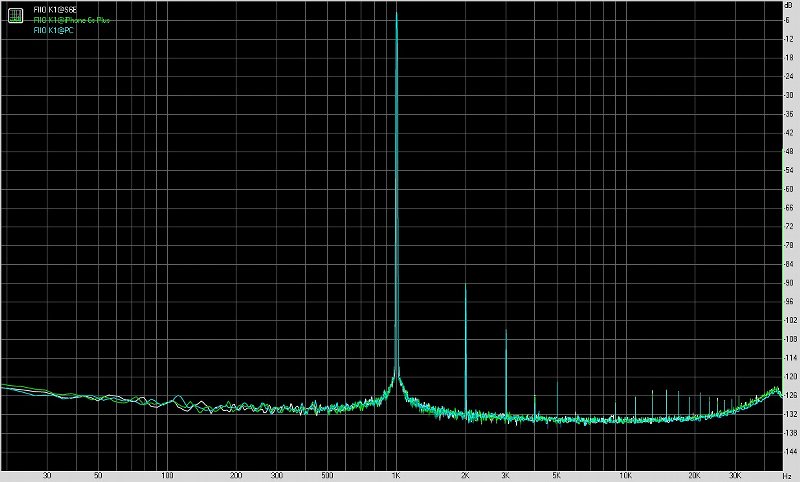Click the -6 dB level axis label
Viewport: 800px width, 482px height.
(x=790, y=19)
